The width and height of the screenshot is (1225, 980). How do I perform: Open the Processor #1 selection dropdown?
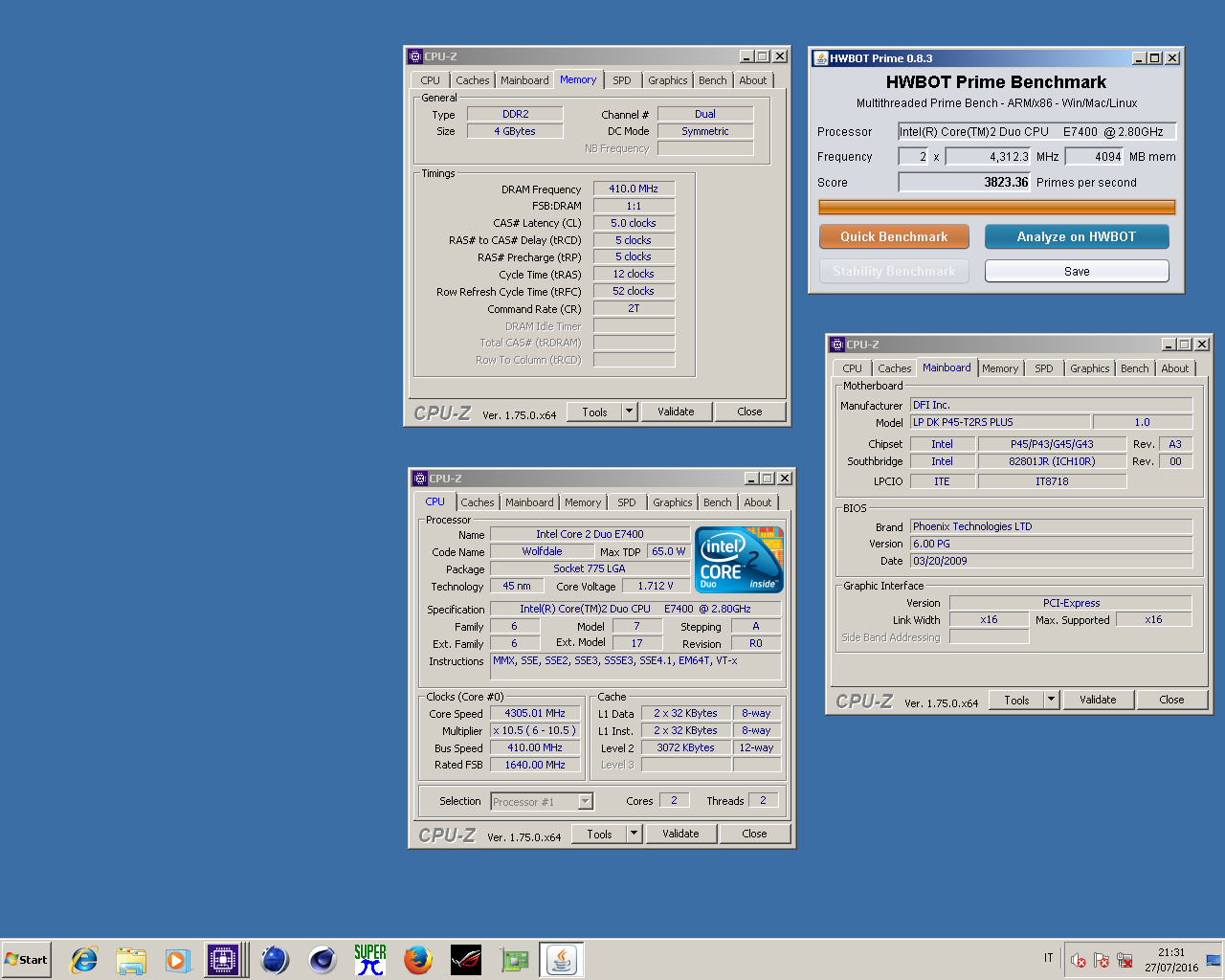(586, 802)
